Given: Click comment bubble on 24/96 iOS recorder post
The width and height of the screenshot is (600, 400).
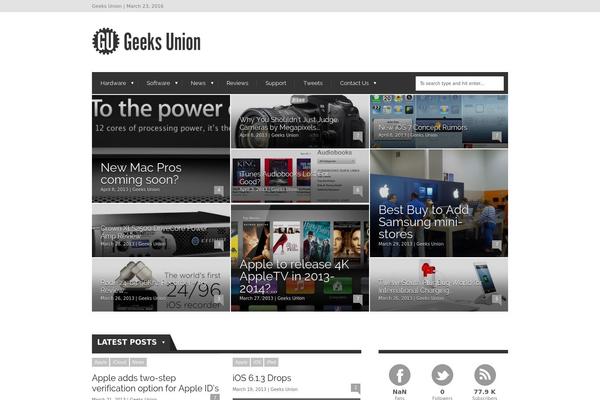Looking at the screenshot, I should click(218, 299).
